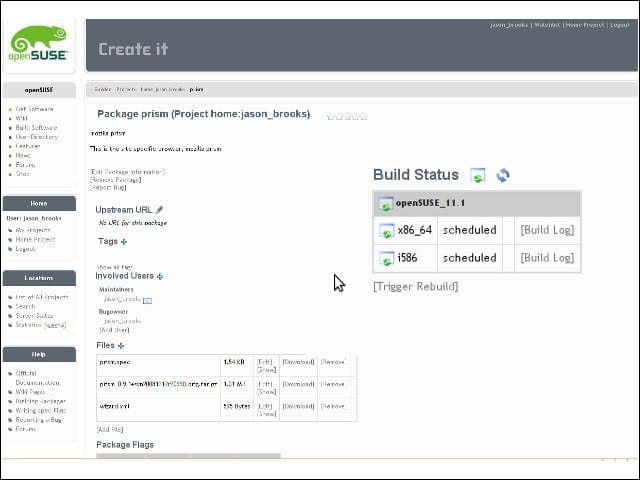The height and width of the screenshot is (480, 640).
Task: Open the Build Log for x86_64
Action: pyautogui.click(x=547, y=230)
